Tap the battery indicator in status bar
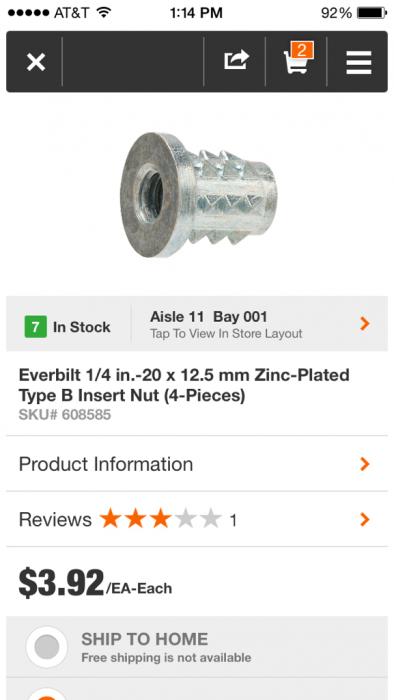 (x=372, y=13)
